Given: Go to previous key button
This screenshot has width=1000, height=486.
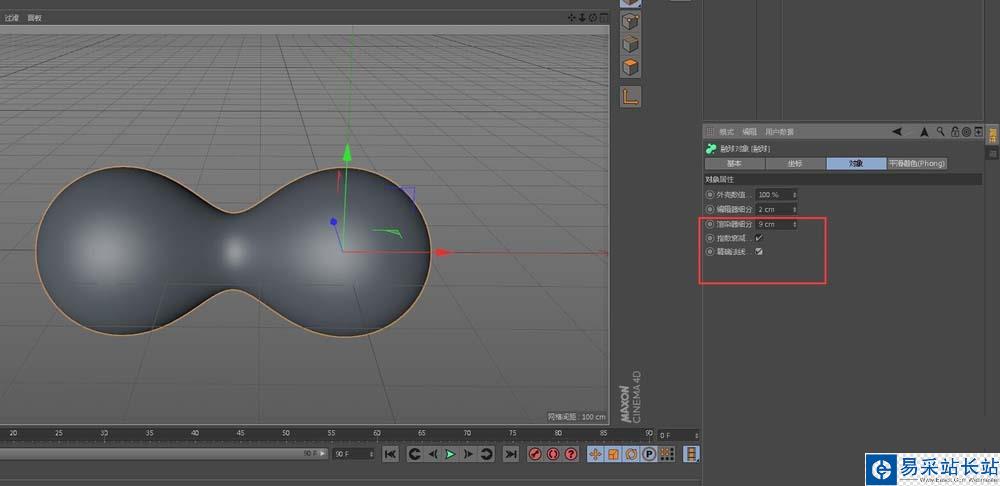Looking at the screenshot, I should tap(414, 454).
